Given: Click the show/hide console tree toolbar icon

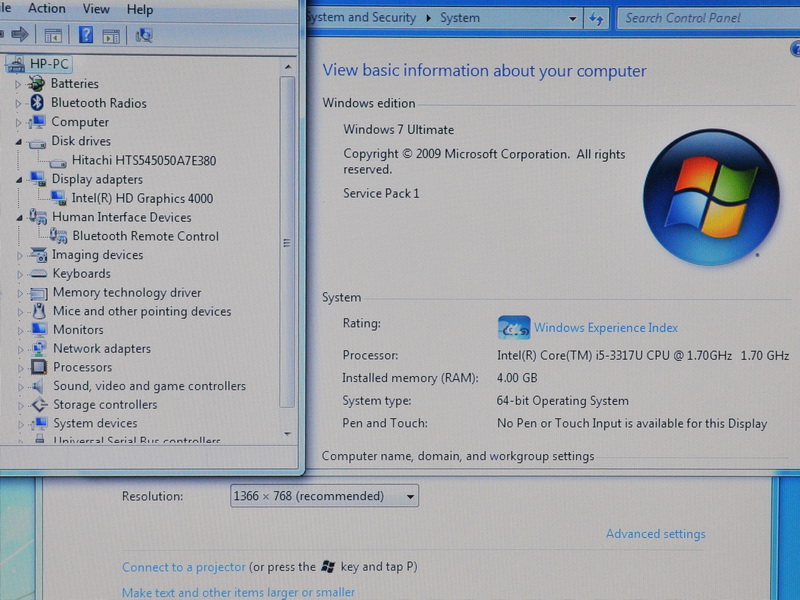Looking at the screenshot, I should [x=53, y=36].
